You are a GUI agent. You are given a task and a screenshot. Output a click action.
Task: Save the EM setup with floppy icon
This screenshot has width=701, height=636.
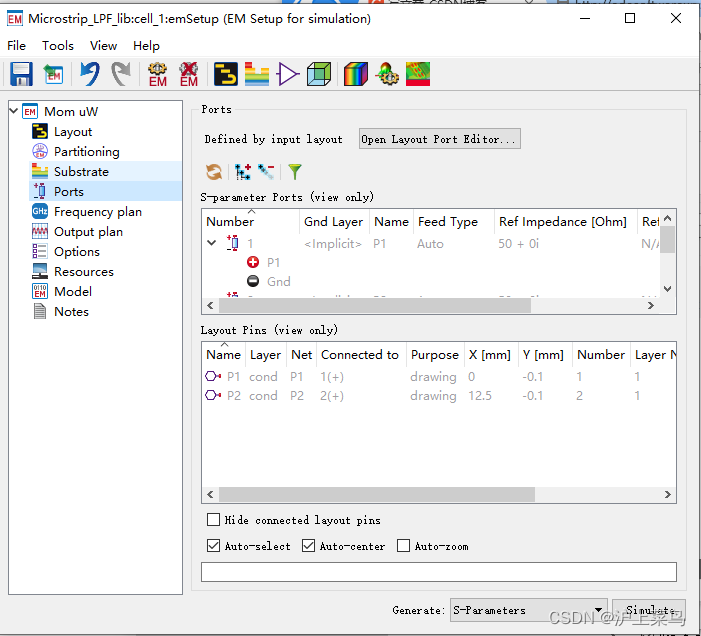(21, 74)
